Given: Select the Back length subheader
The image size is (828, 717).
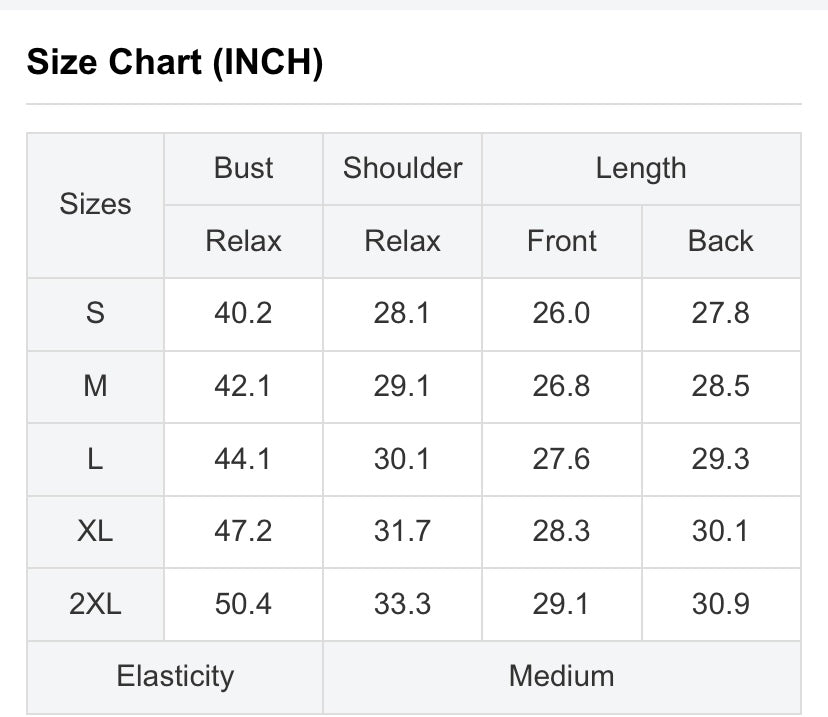Looking at the screenshot, I should 721,241.
